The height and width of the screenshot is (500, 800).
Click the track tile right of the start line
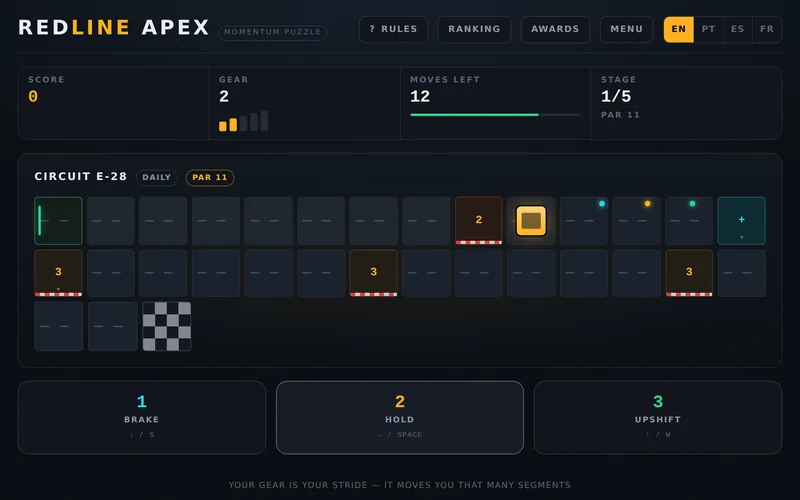coord(111,220)
